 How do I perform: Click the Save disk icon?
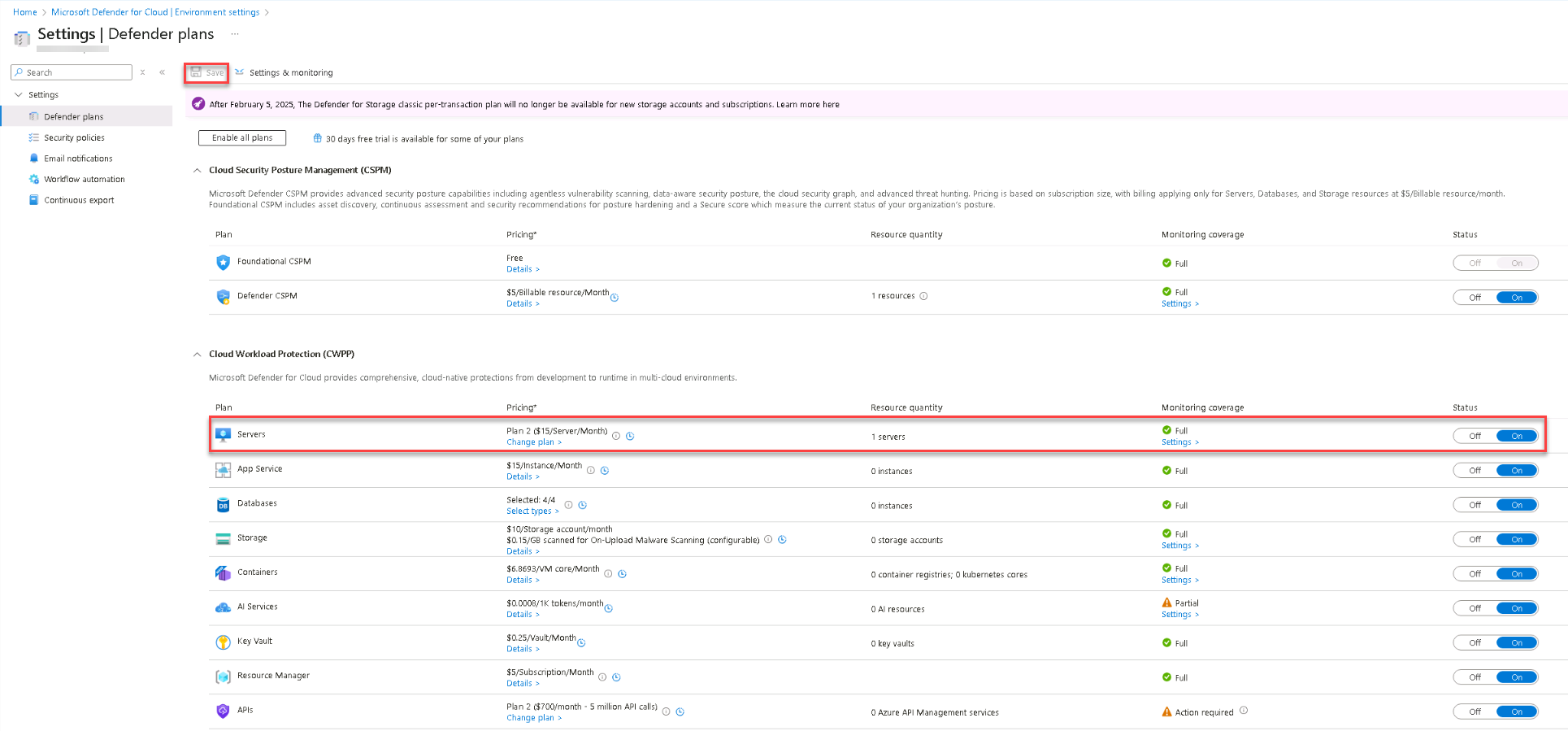[x=196, y=72]
